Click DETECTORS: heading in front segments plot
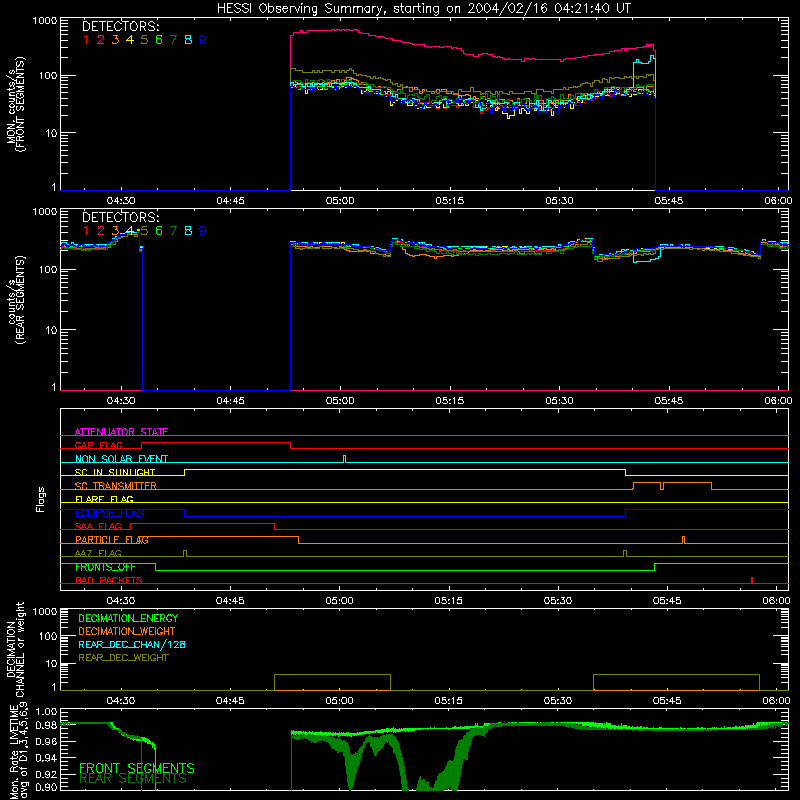 pyautogui.click(x=121, y=26)
